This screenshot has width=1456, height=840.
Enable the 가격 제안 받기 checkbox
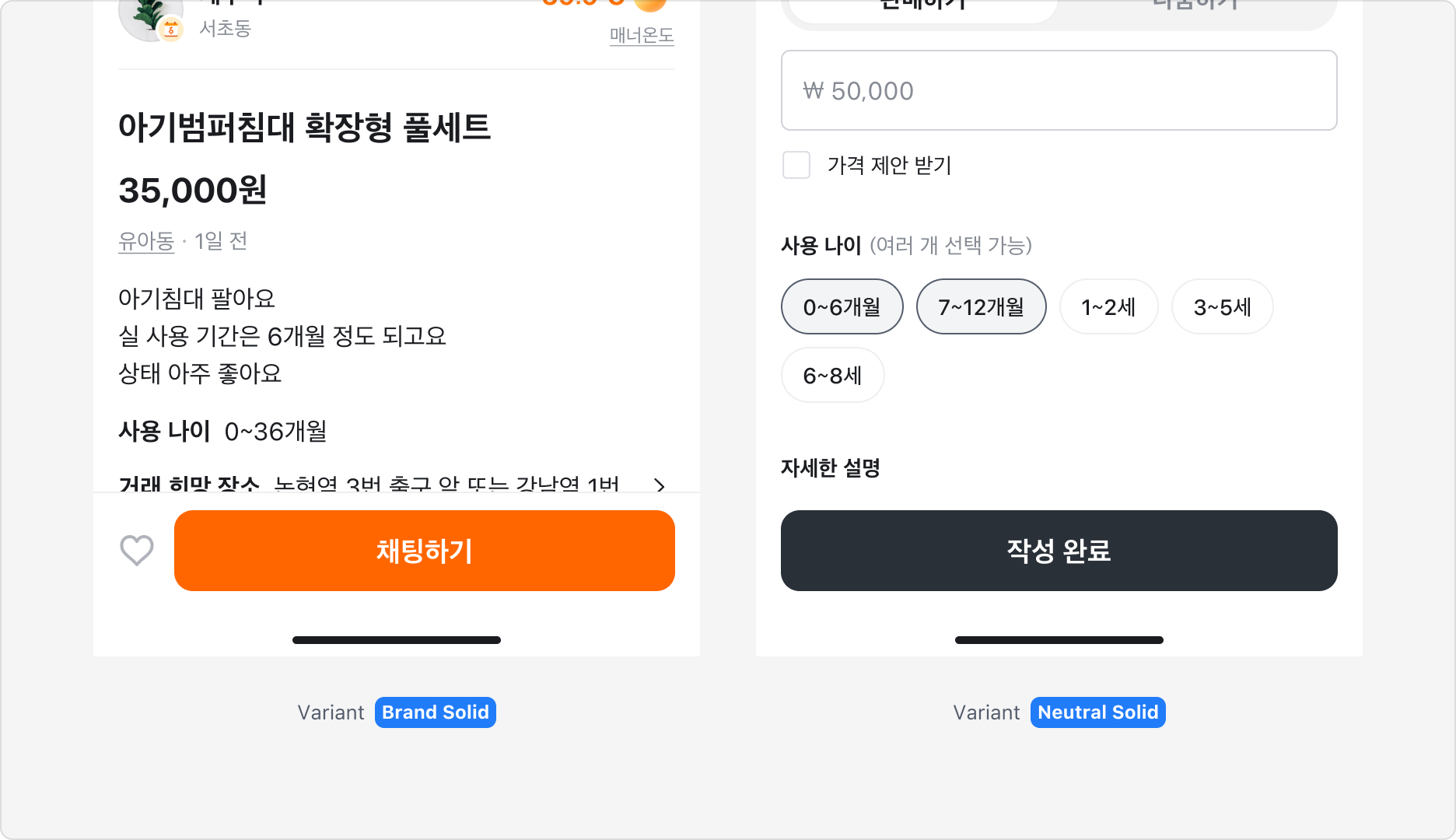point(796,166)
